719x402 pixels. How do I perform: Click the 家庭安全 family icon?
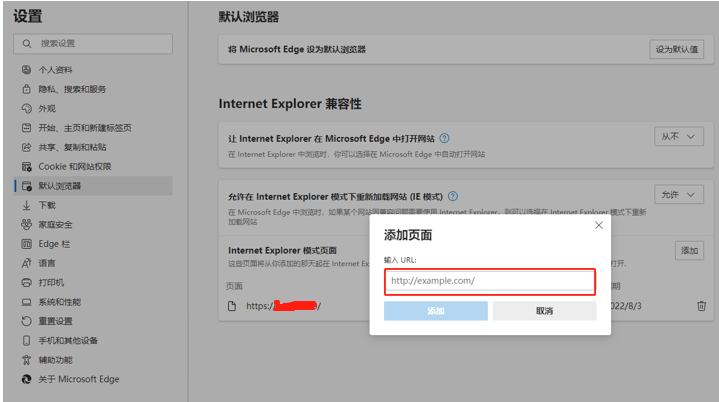click(x=26, y=225)
